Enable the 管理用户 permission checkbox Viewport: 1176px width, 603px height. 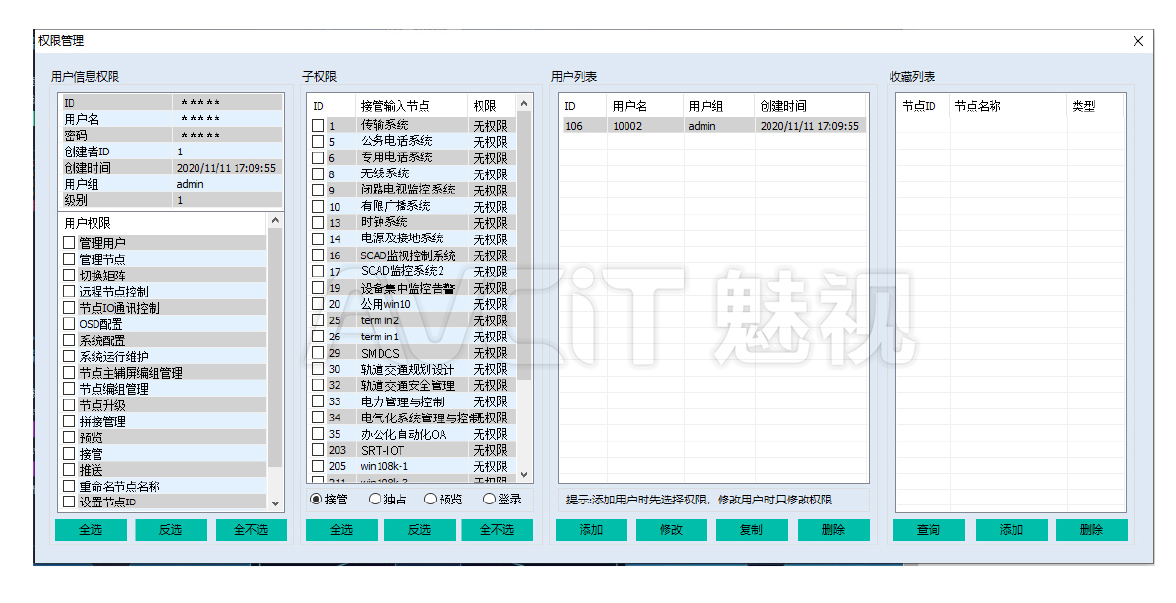[69, 243]
